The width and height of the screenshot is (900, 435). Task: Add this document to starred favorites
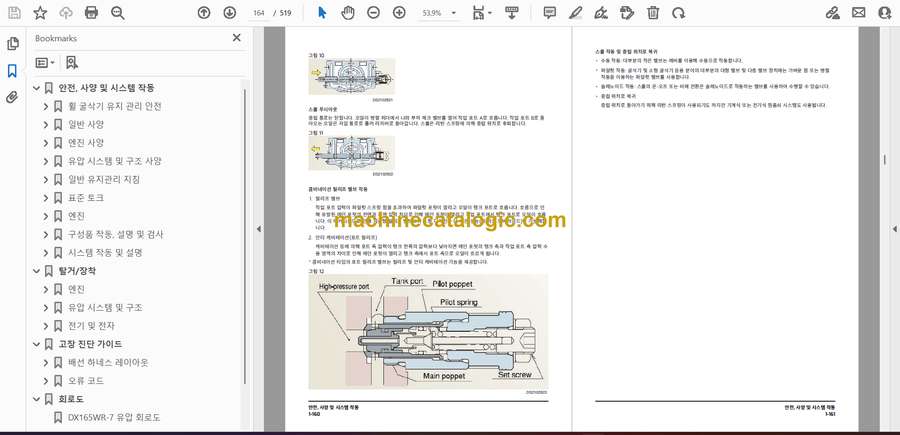[40, 13]
